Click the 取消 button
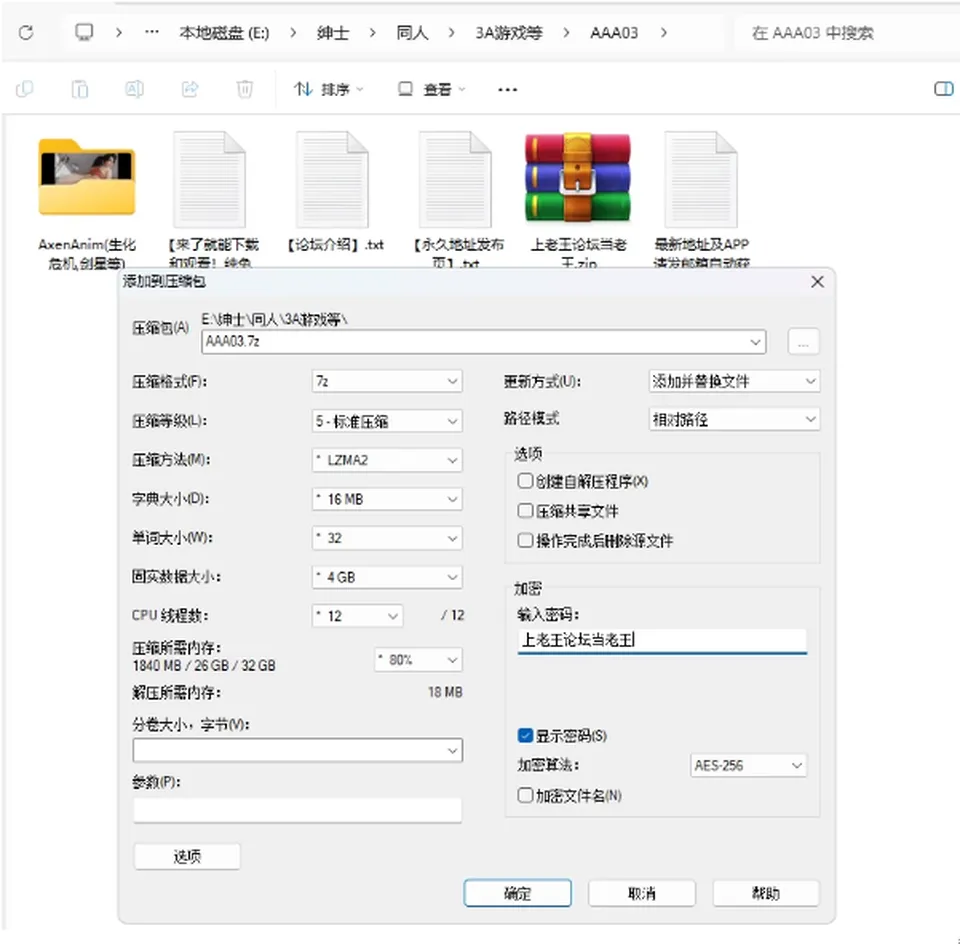Screen dimensions: 960x947 pos(642,893)
